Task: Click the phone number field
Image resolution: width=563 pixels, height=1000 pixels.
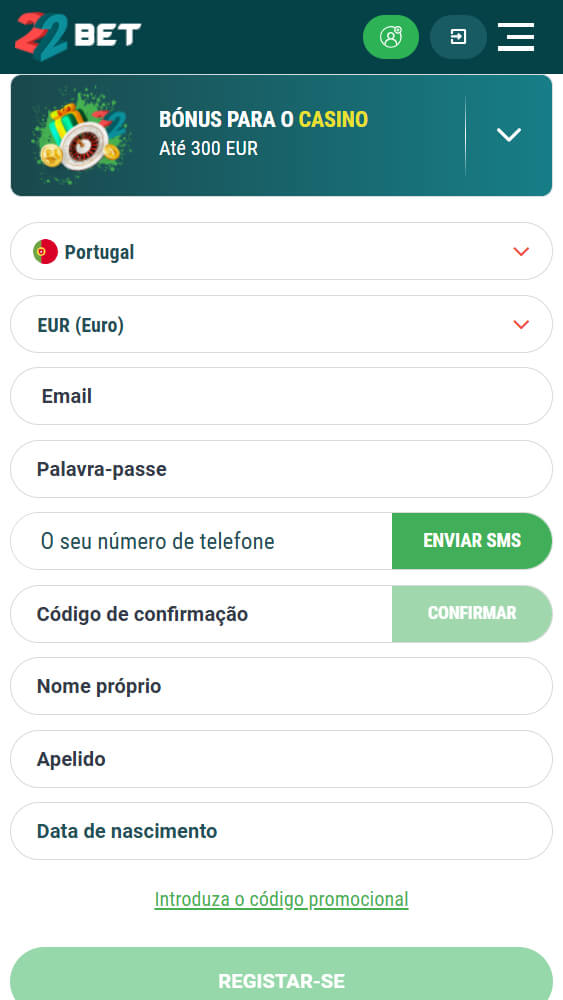Action: [x=201, y=541]
